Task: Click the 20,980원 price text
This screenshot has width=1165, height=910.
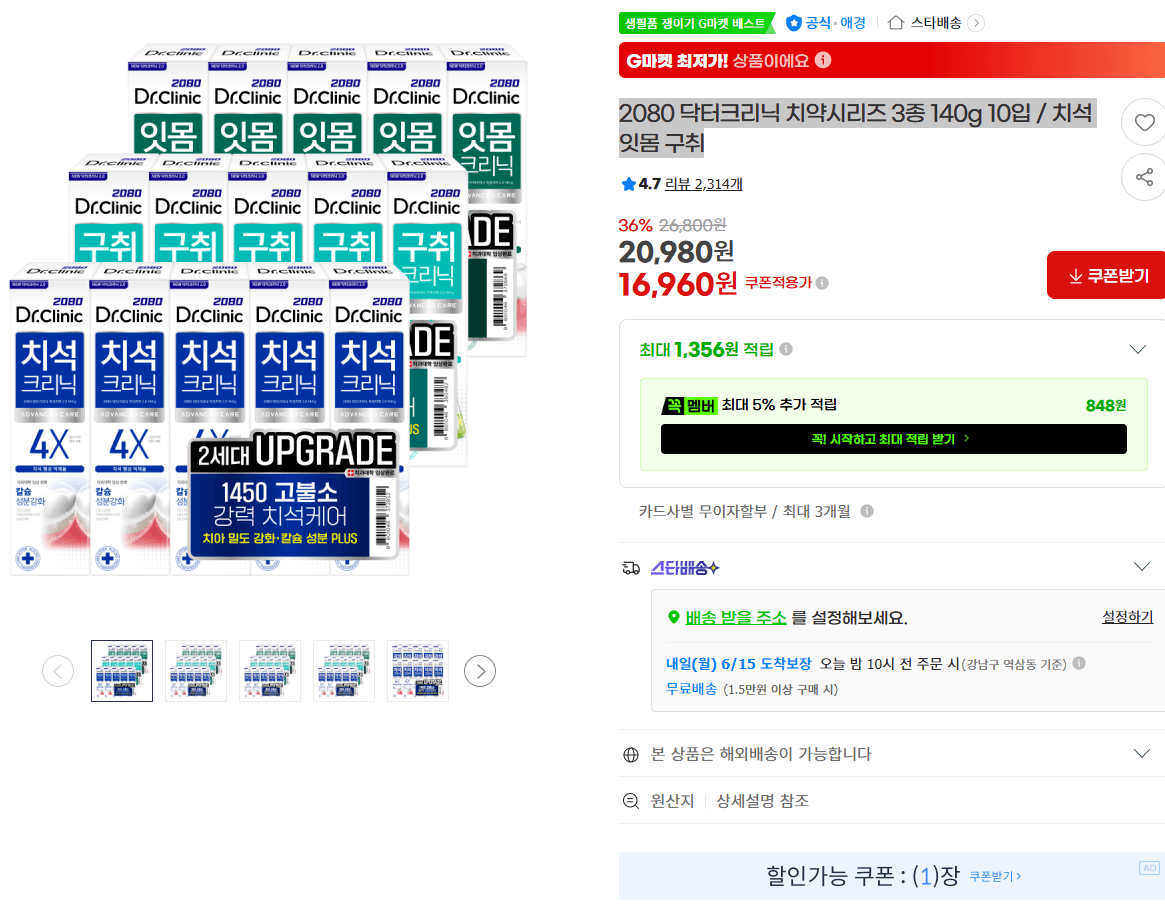Action: (x=676, y=252)
